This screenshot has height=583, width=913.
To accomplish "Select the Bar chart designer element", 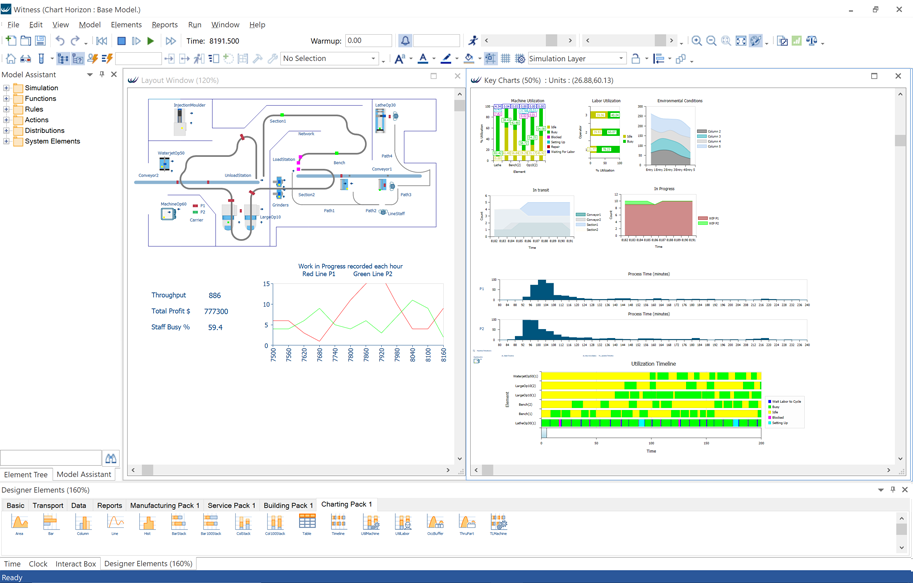I will tap(51, 524).
